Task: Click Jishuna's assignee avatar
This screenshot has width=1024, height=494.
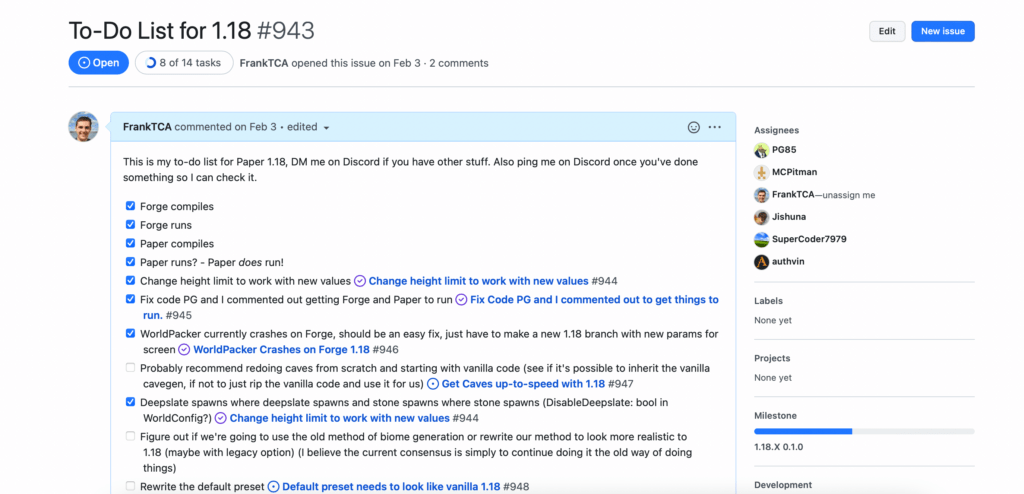Action: pos(761,217)
